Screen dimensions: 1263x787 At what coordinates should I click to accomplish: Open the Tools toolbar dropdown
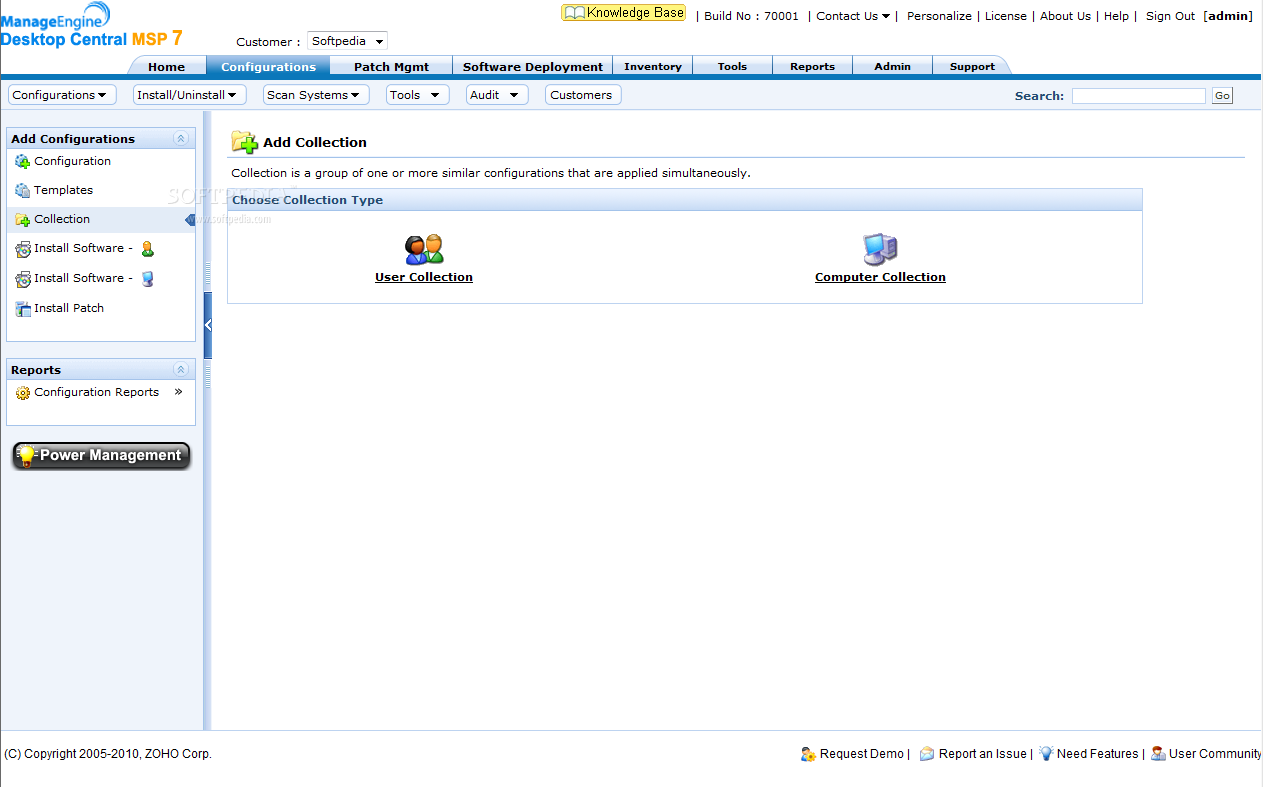coord(418,95)
